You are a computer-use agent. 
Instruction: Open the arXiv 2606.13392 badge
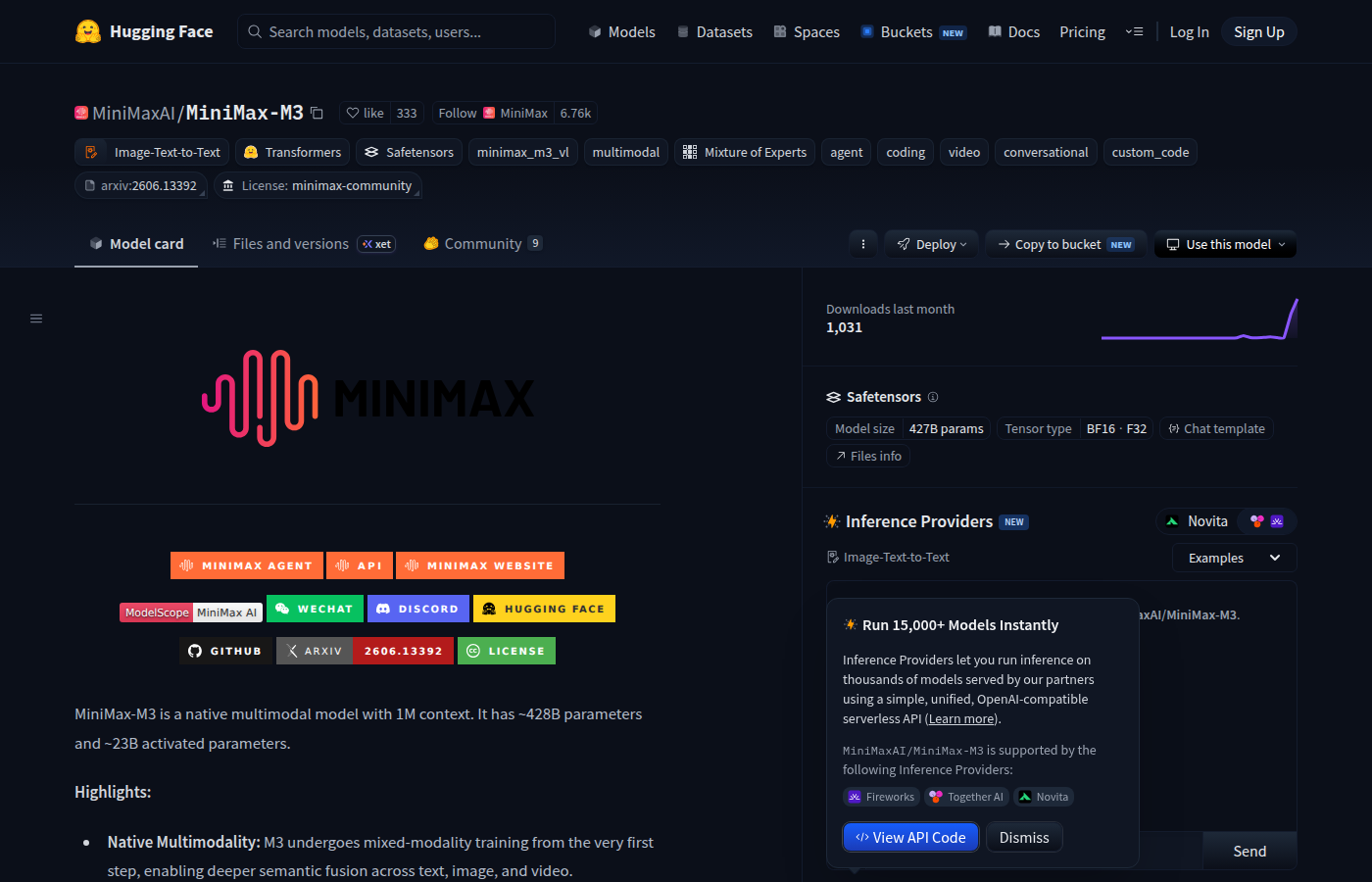point(365,651)
